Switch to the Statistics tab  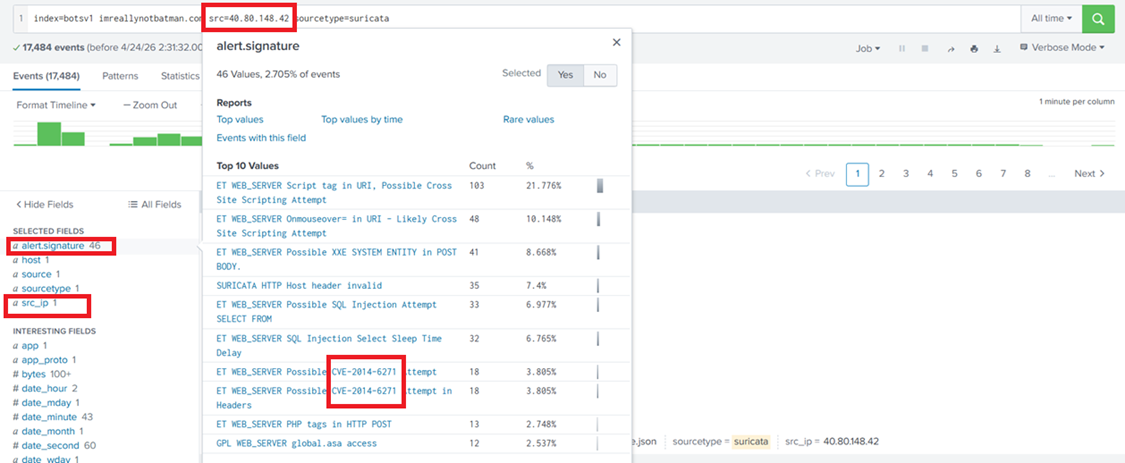[x=180, y=75]
